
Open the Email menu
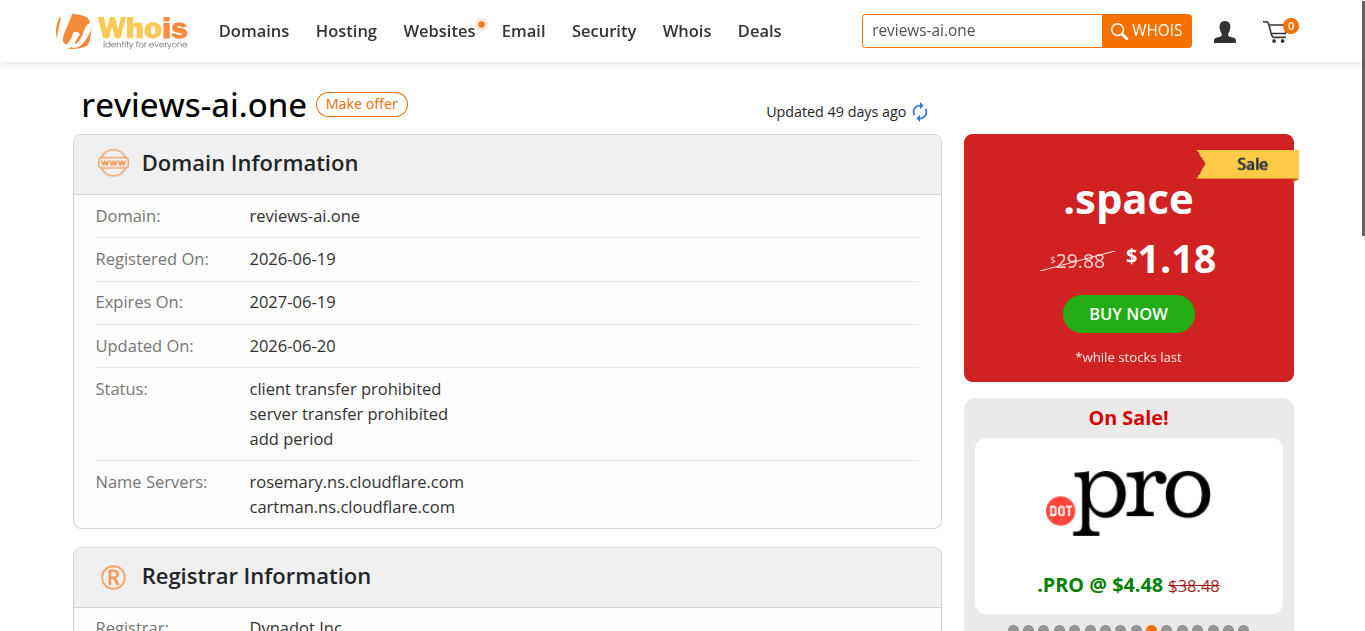pos(523,31)
